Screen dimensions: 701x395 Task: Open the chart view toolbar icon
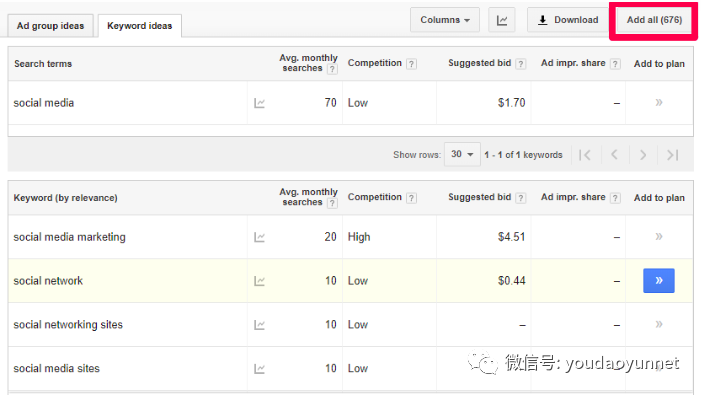pos(502,20)
